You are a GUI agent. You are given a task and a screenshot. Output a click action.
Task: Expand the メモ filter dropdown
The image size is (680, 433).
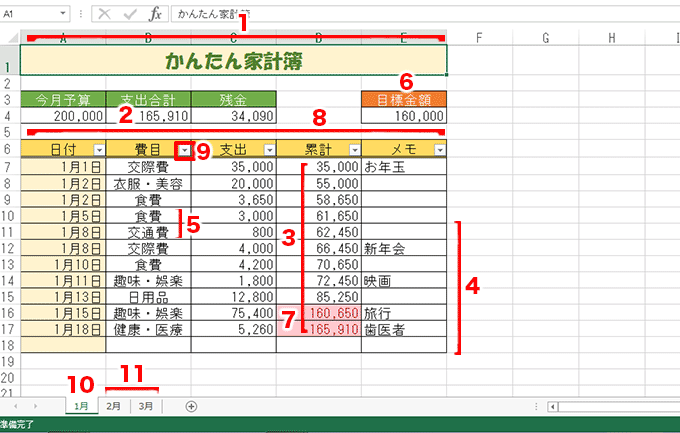(438, 149)
